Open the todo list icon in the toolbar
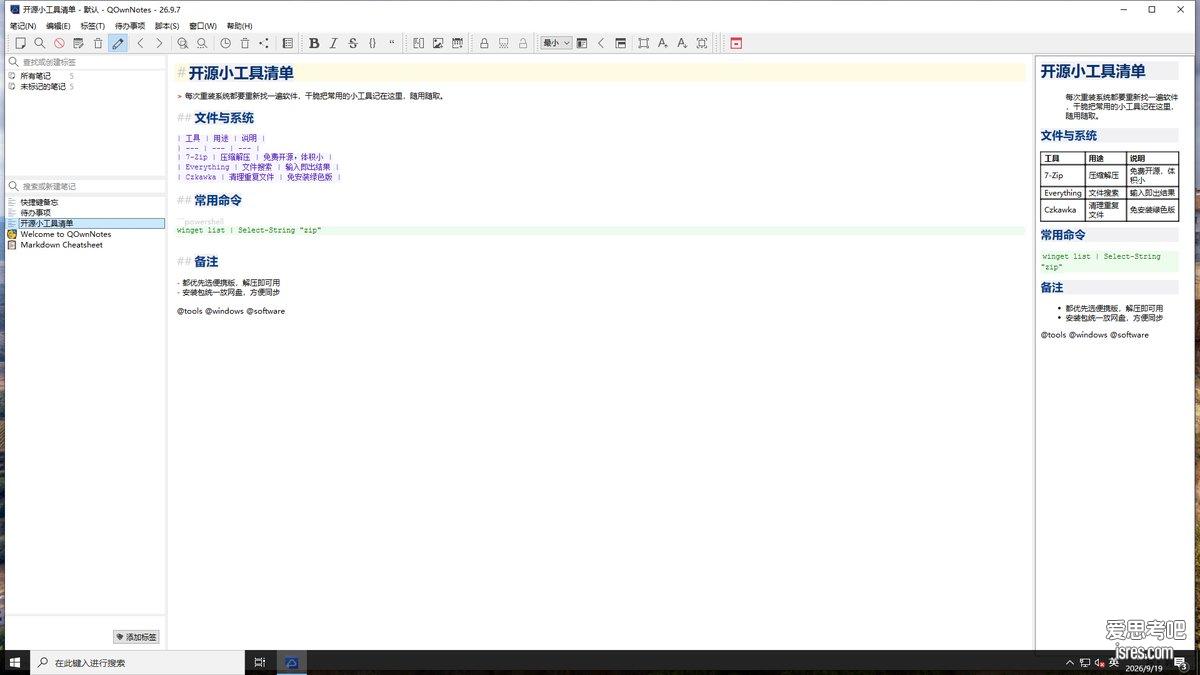The width and height of the screenshot is (1200, 675). point(288,43)
